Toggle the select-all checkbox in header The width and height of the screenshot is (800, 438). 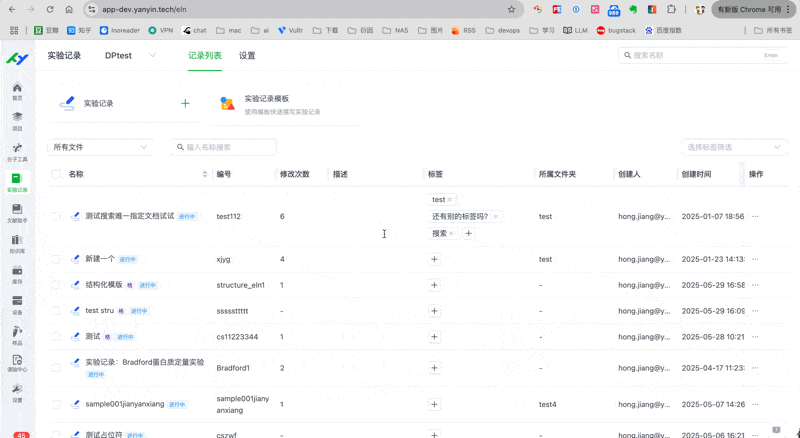point(56,174)
